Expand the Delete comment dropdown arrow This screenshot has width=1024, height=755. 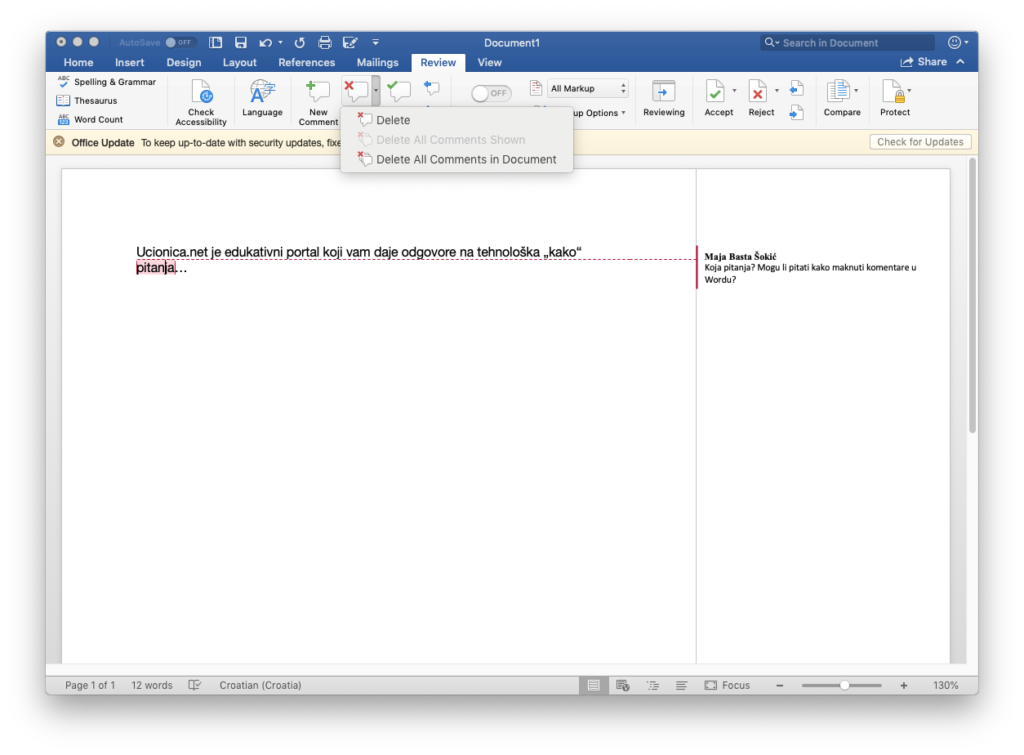click(x=376, y=90)
